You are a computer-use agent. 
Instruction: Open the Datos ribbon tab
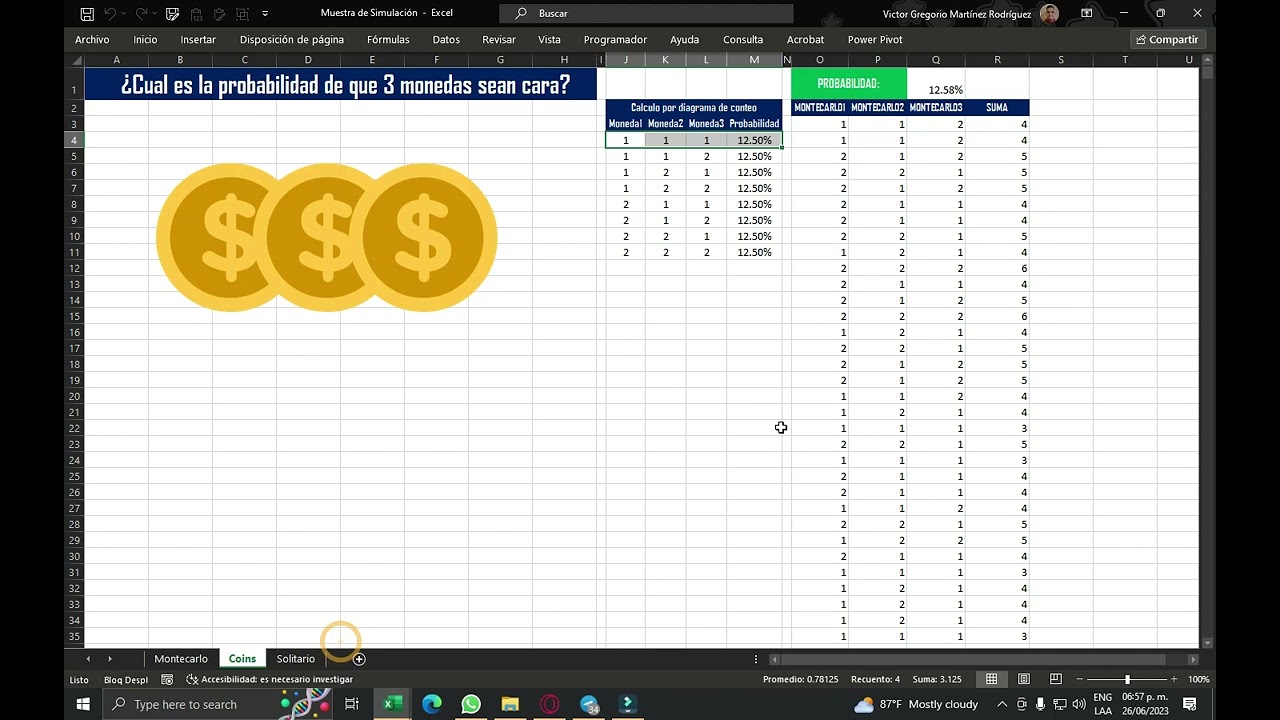pos(446,40)
